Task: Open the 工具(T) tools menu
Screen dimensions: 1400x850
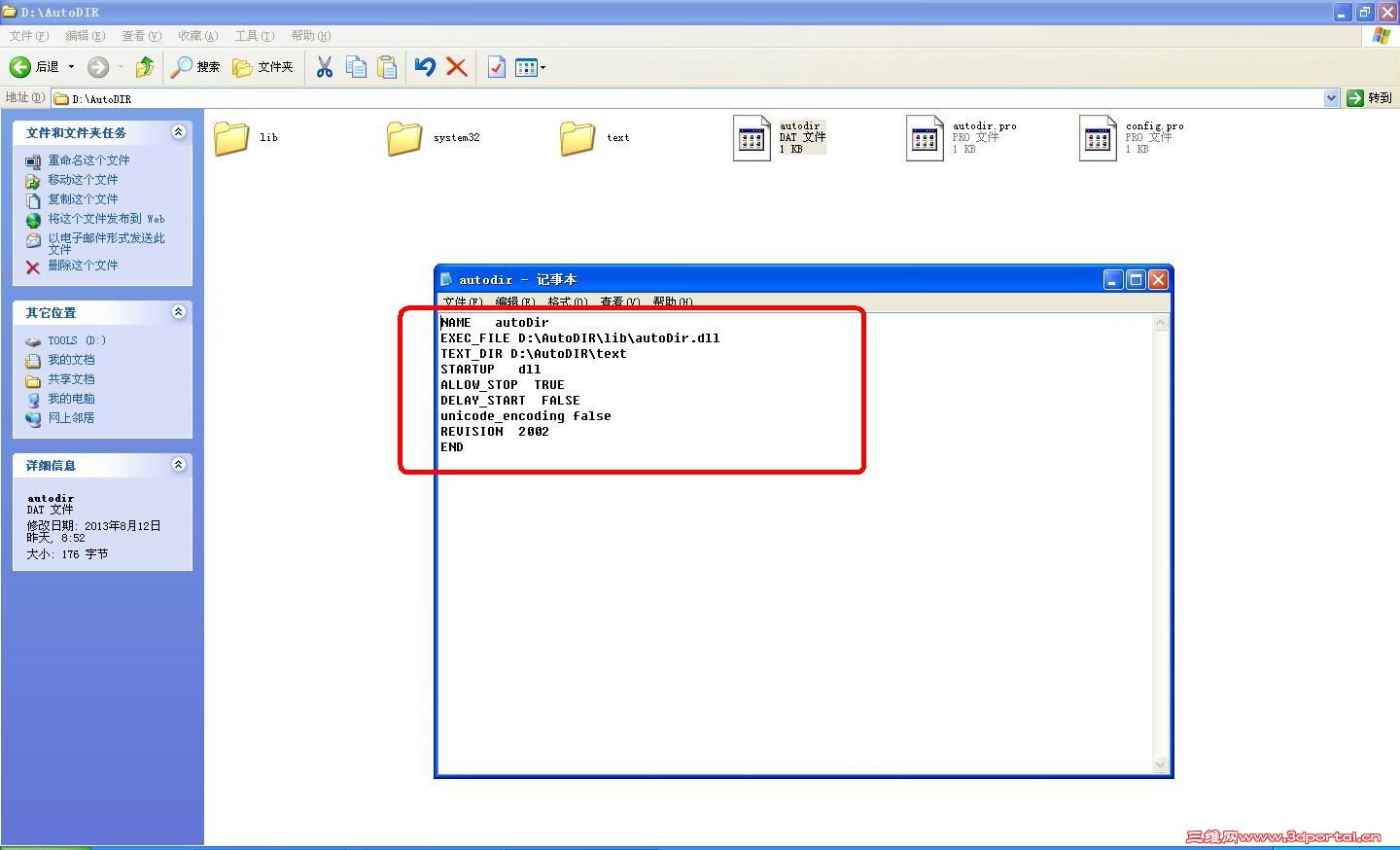Action: click(x=255, y=36)
